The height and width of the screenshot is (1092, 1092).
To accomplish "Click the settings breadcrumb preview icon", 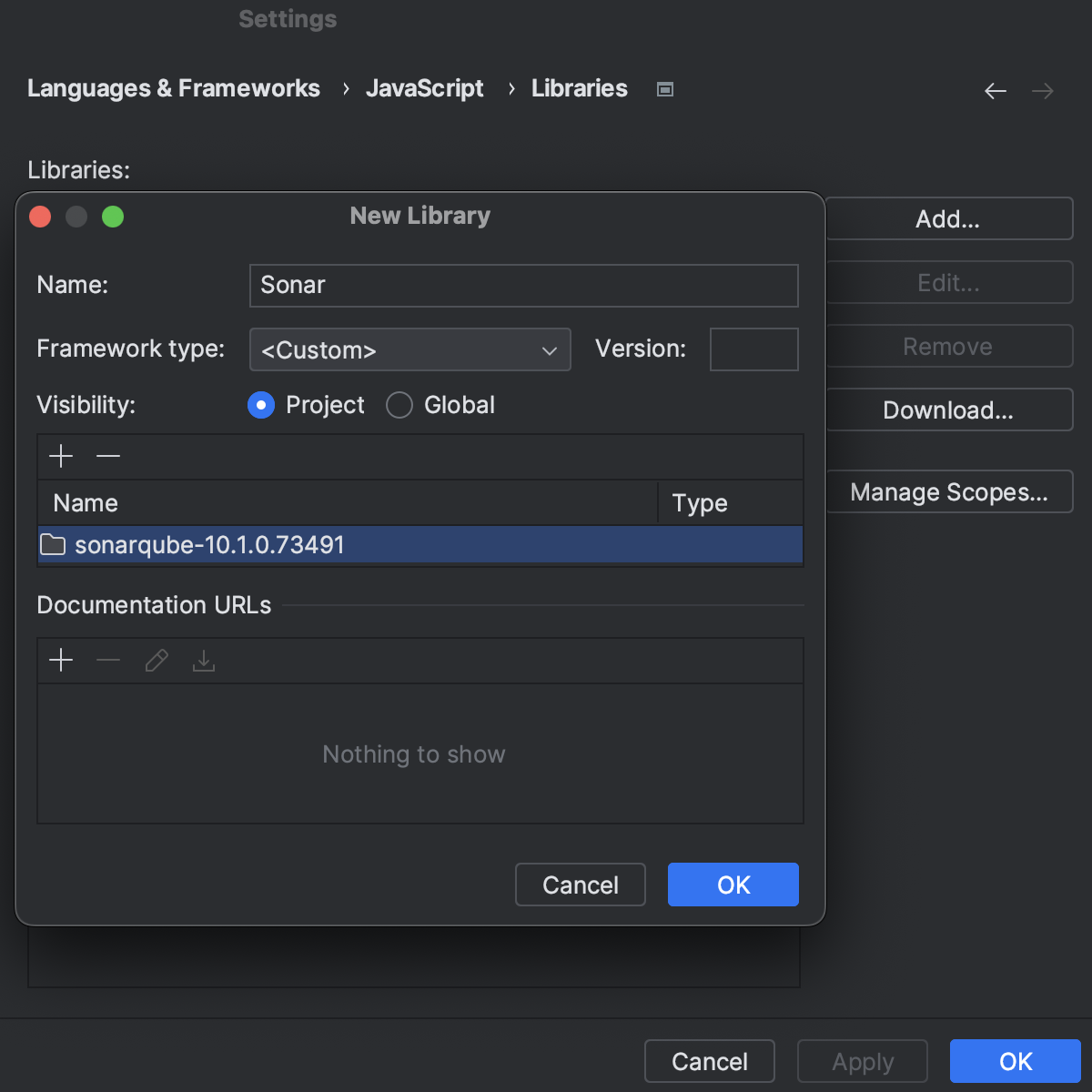I will point(664,88).
